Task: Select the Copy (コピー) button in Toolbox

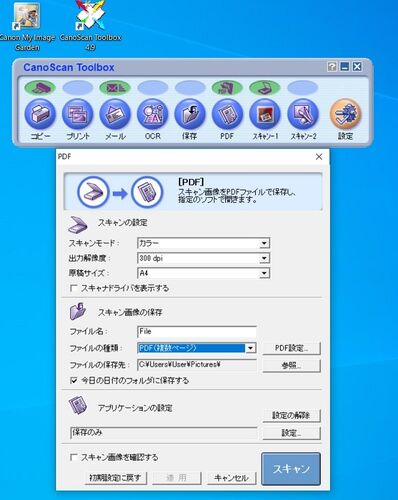Action: (x=40, y=114)
